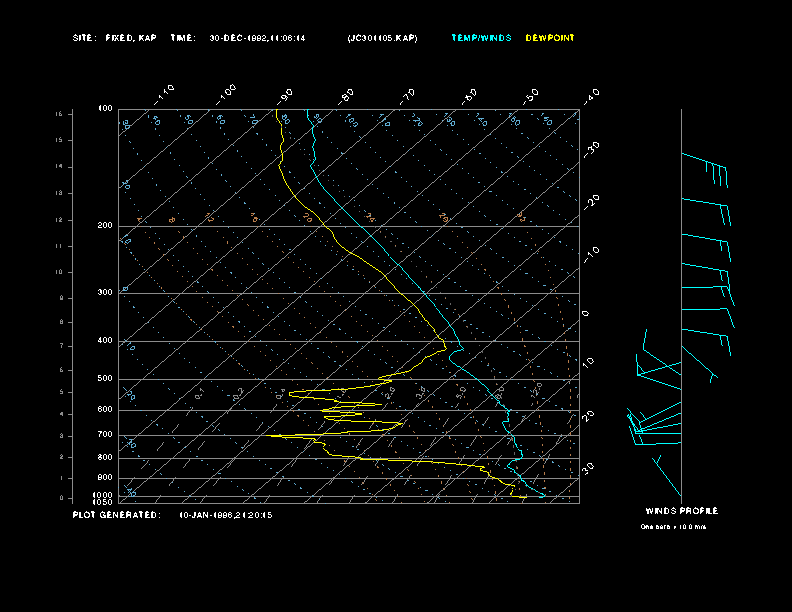Click the '-40' temperature axis label
The width and height of the screenshot is (792, 612).
(x=591, y=96)
